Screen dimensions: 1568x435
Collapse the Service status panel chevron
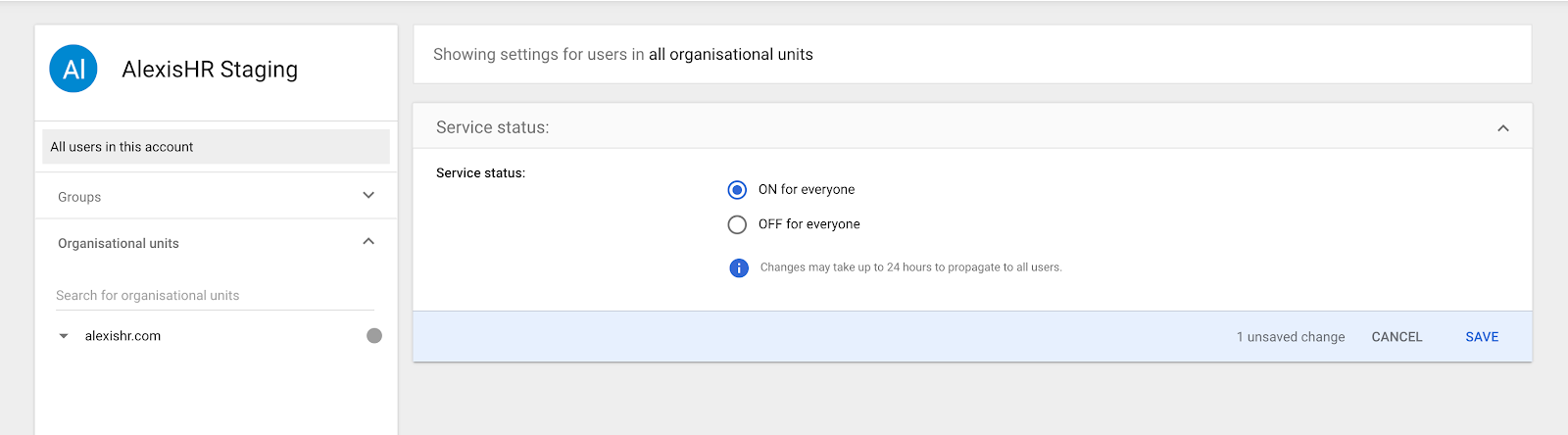tap(1502, 128)
